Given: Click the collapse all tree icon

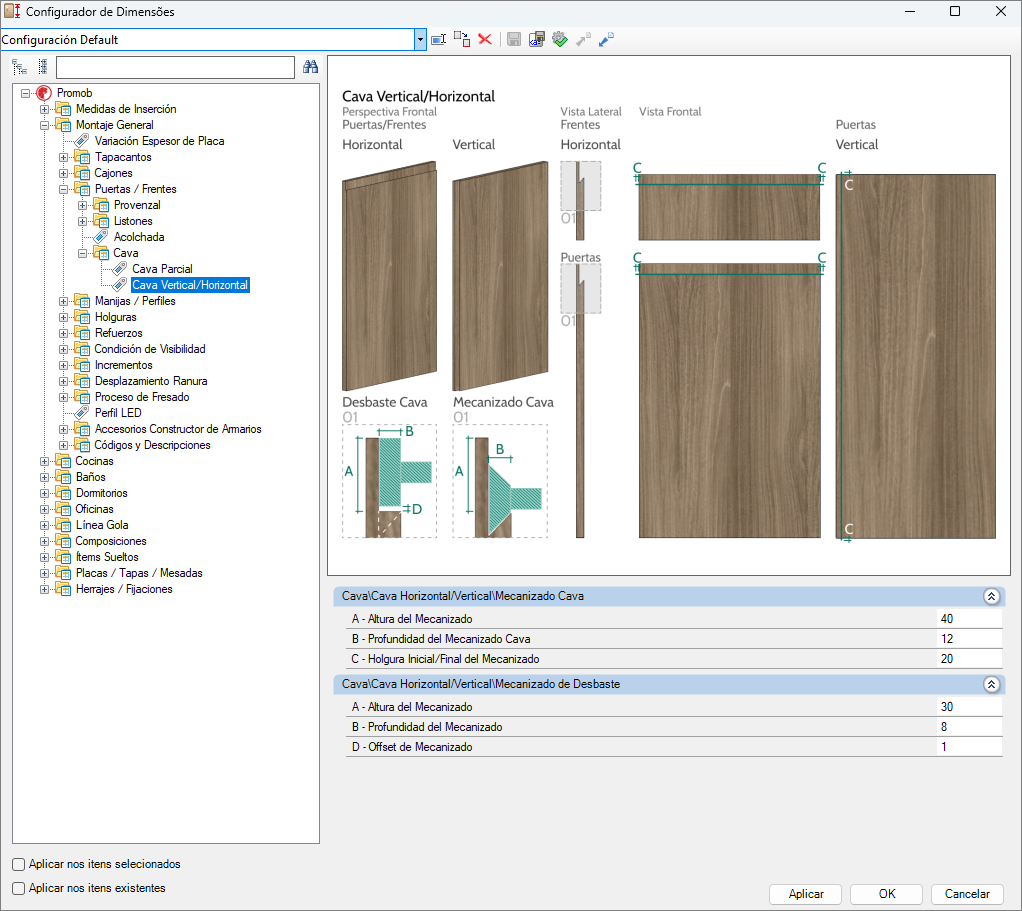Looking at the screenshot, I should pyautogui.click(x=42, y=67).
